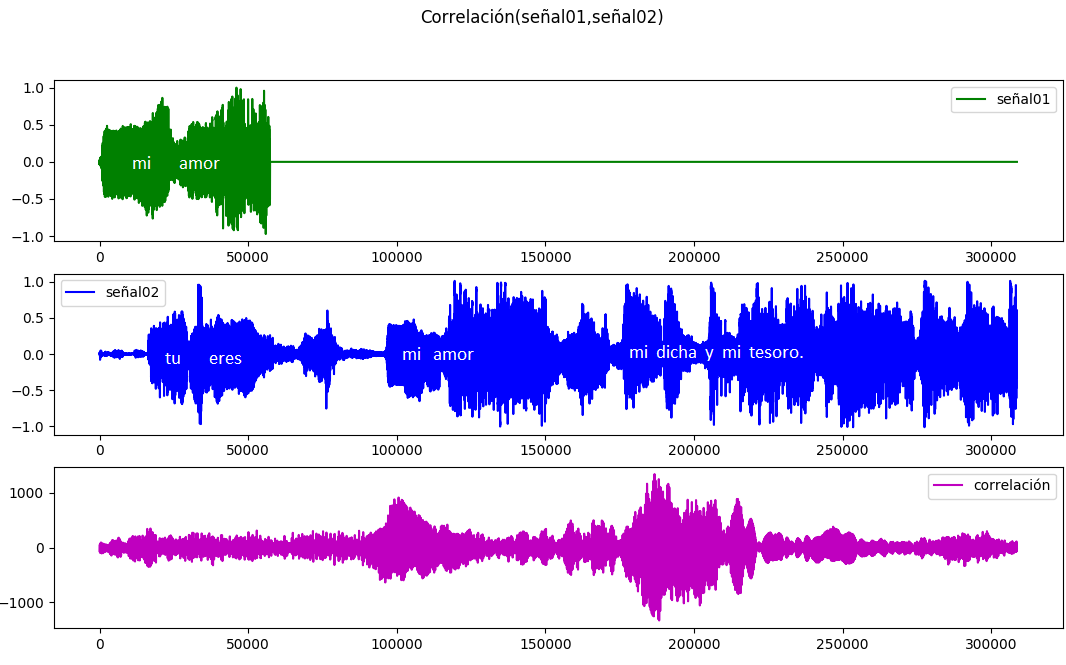This screenshot has width=1066, height=665.
Task: Click the "tu" annotation in the señal02 plot
Action: click(173, 358)
